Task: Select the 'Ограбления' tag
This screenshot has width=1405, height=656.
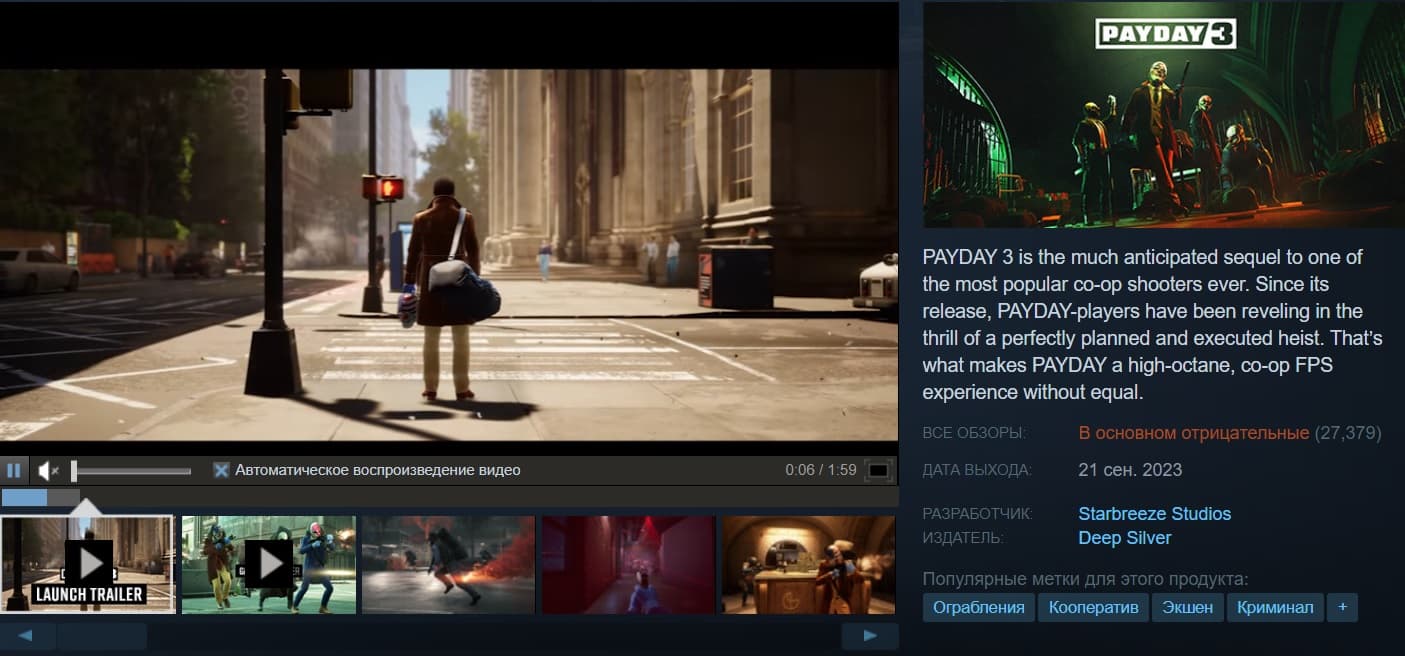Action: pos(979,607)
